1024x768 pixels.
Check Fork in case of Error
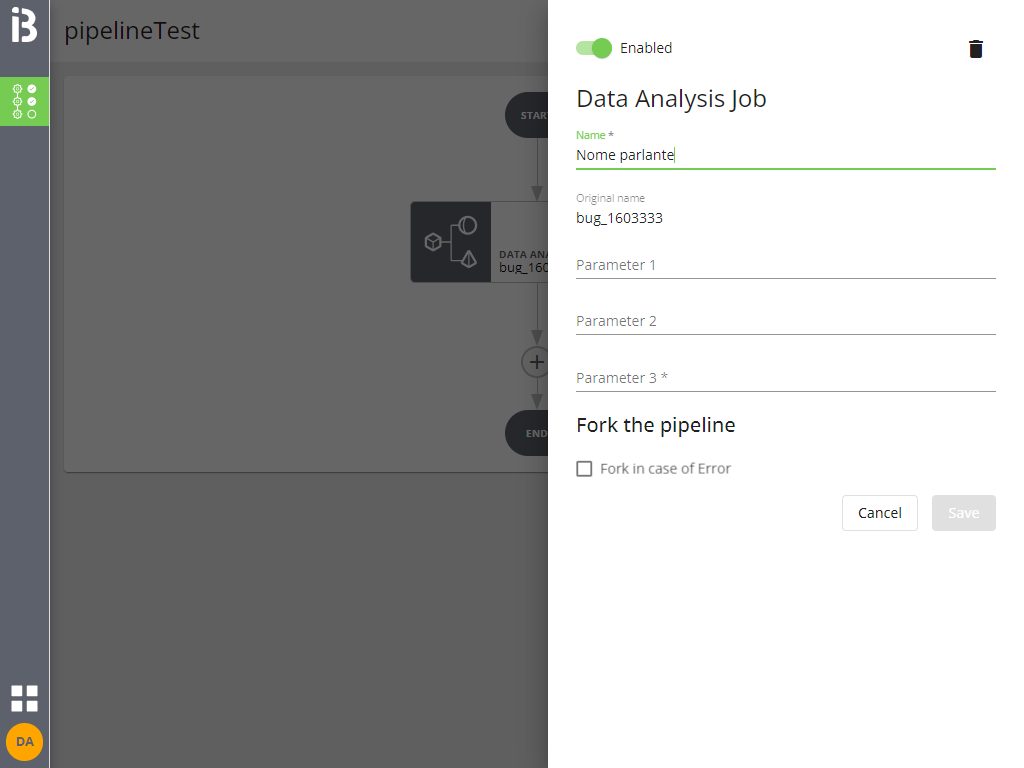tap(585, 469)
